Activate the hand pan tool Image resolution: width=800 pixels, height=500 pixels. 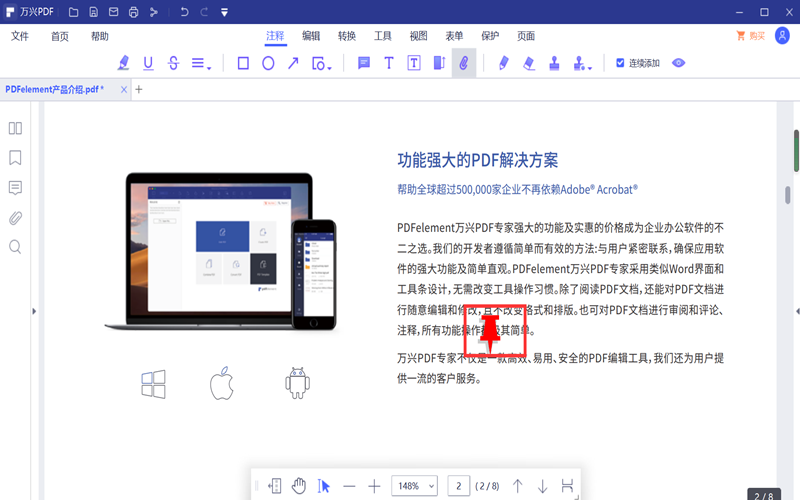point(299,486)
